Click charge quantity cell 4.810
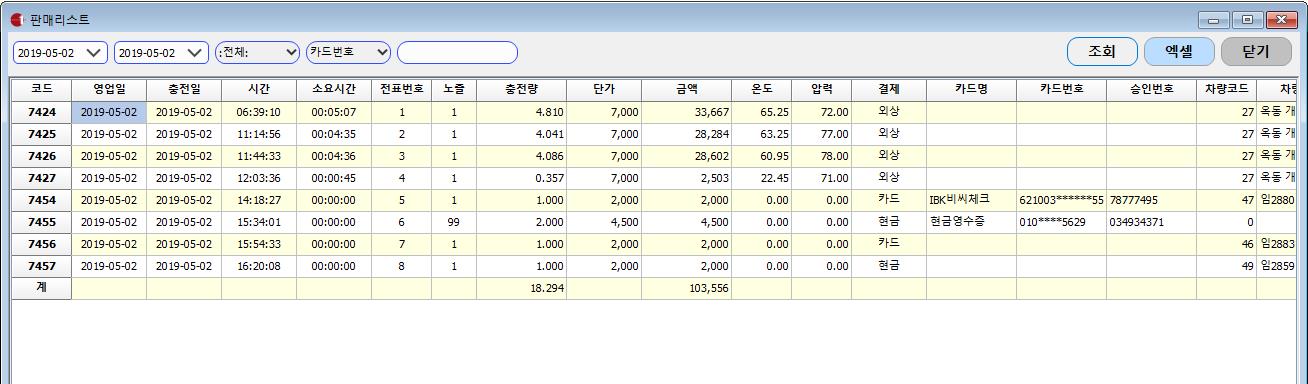The image size is (1308, 384). tap(522, 112)
